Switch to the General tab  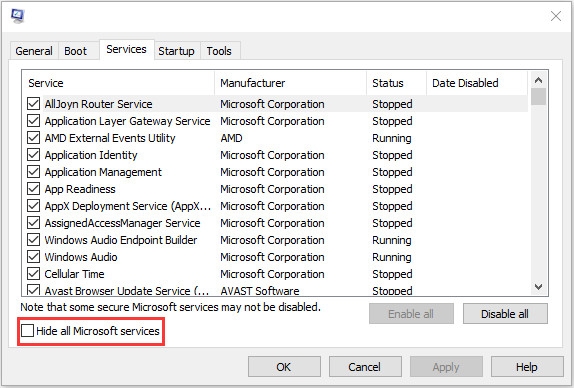click(x=34, y=51)
